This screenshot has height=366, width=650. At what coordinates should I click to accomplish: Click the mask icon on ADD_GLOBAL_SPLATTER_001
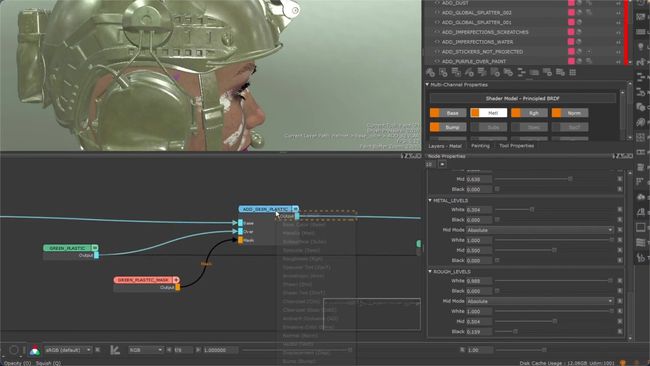coord(580,22)
